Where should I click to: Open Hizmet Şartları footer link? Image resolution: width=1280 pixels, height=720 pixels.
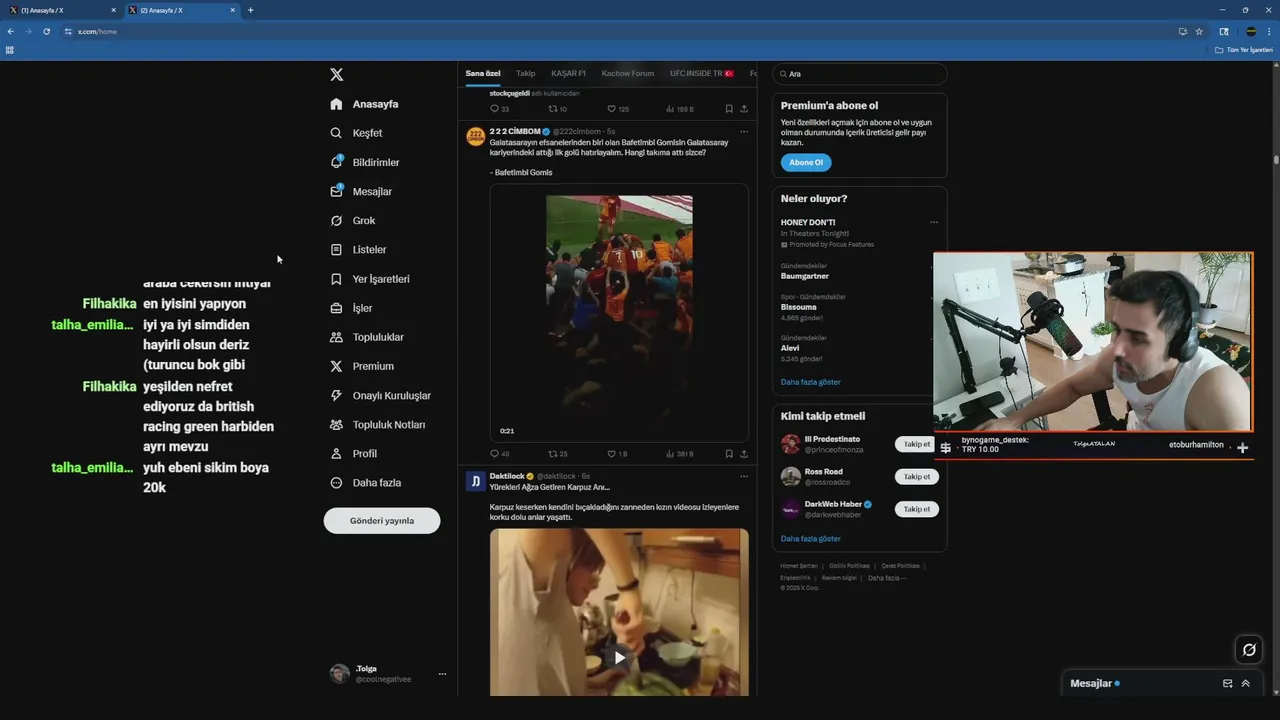tap(799, 566)
